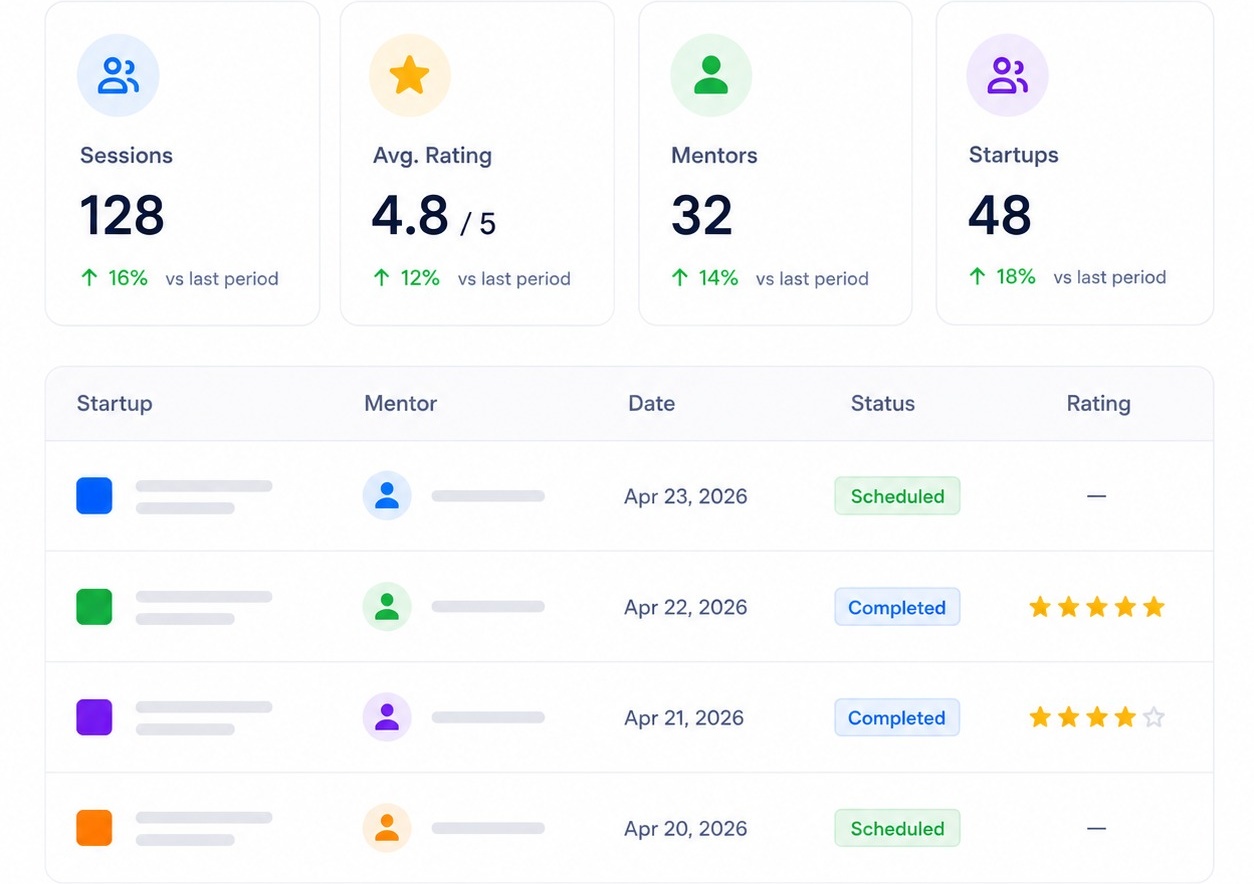Click the Completed badge for Apr 22, 2026
The height and width of the screenshot is (884, 1254).
[897, 607]
